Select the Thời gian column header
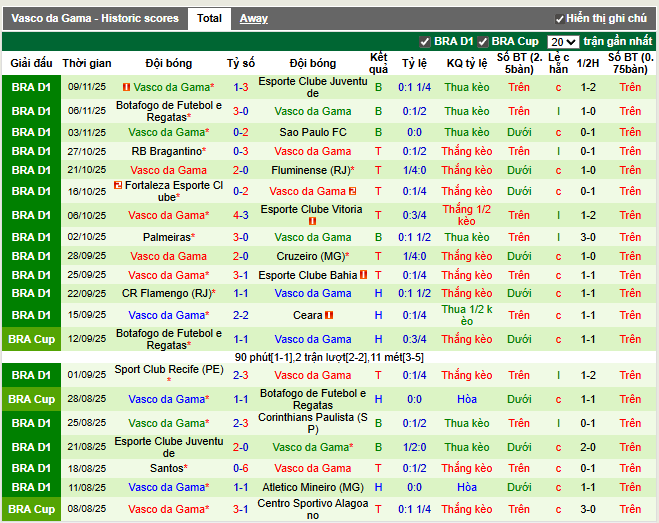The height and width of the screenshot is (523, 659). click(87, 63)
